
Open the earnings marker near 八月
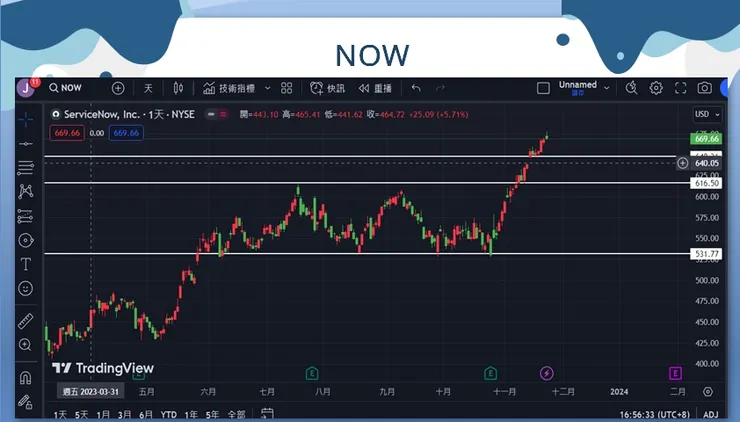tap(312, 373)
